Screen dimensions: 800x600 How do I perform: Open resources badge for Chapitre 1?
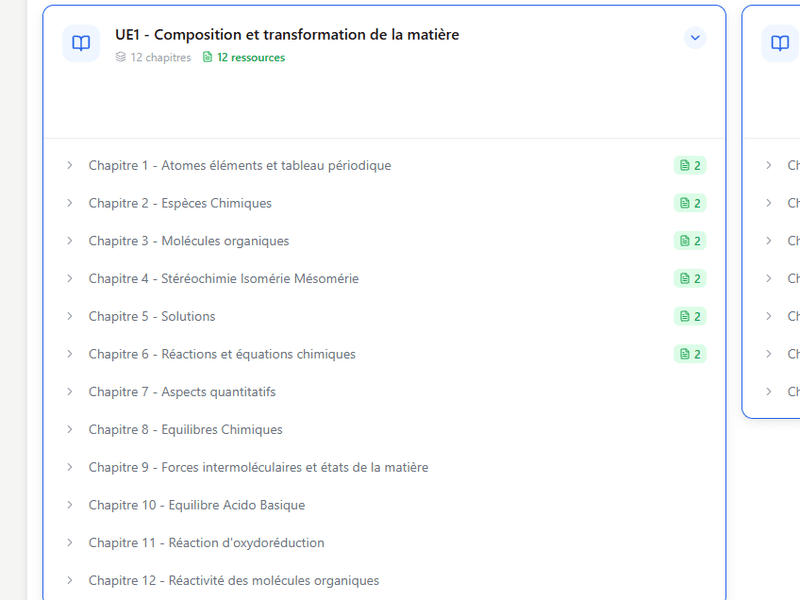(x=690, y=165)
